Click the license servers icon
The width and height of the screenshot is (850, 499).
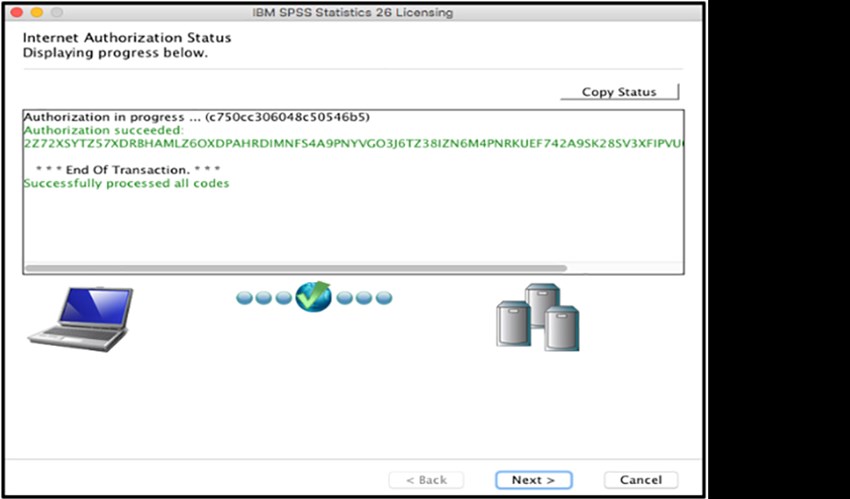pos(538,317)
